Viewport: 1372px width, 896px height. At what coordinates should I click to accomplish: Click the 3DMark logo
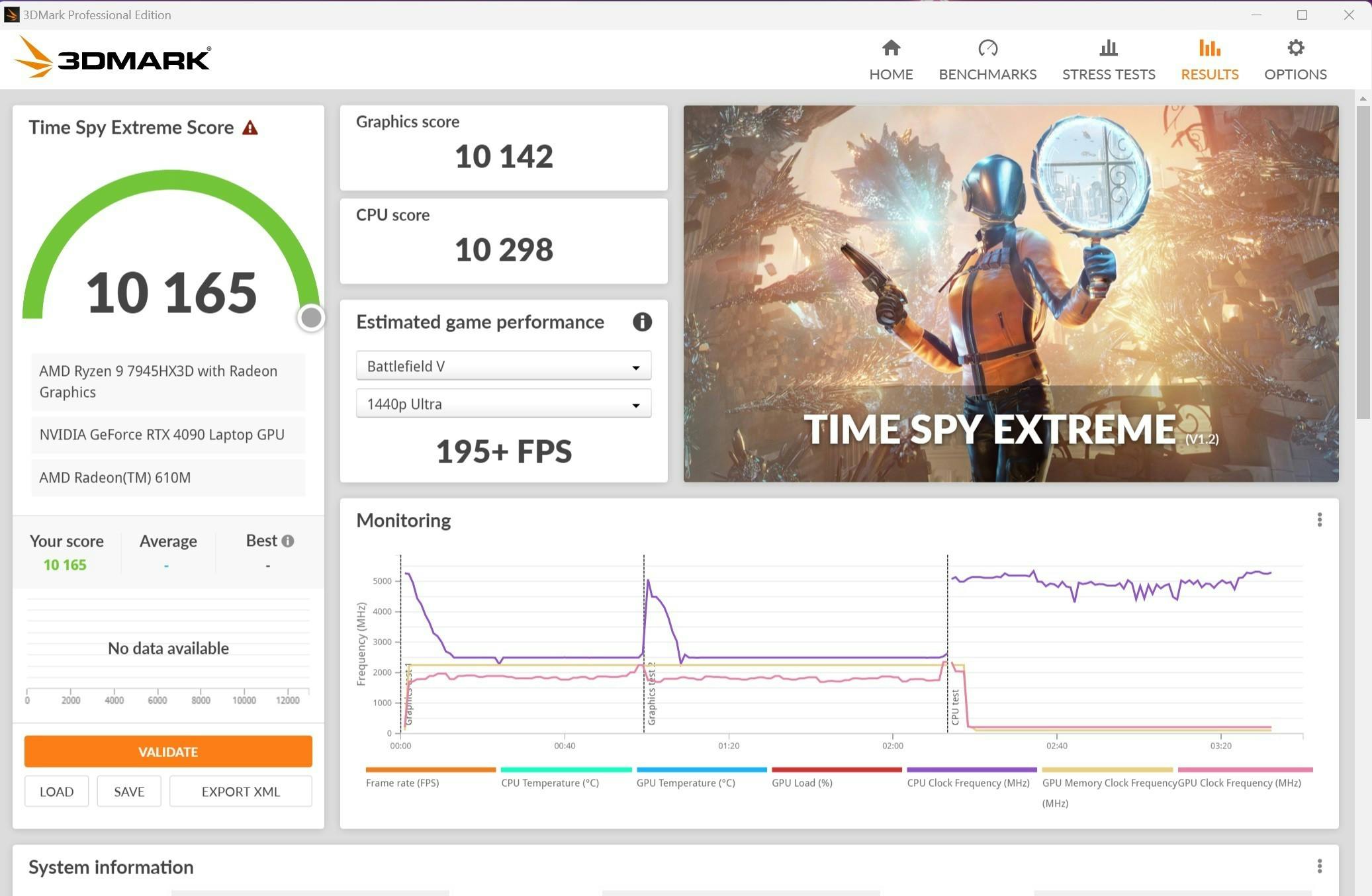pyautogui.click(x=113, y=58)
